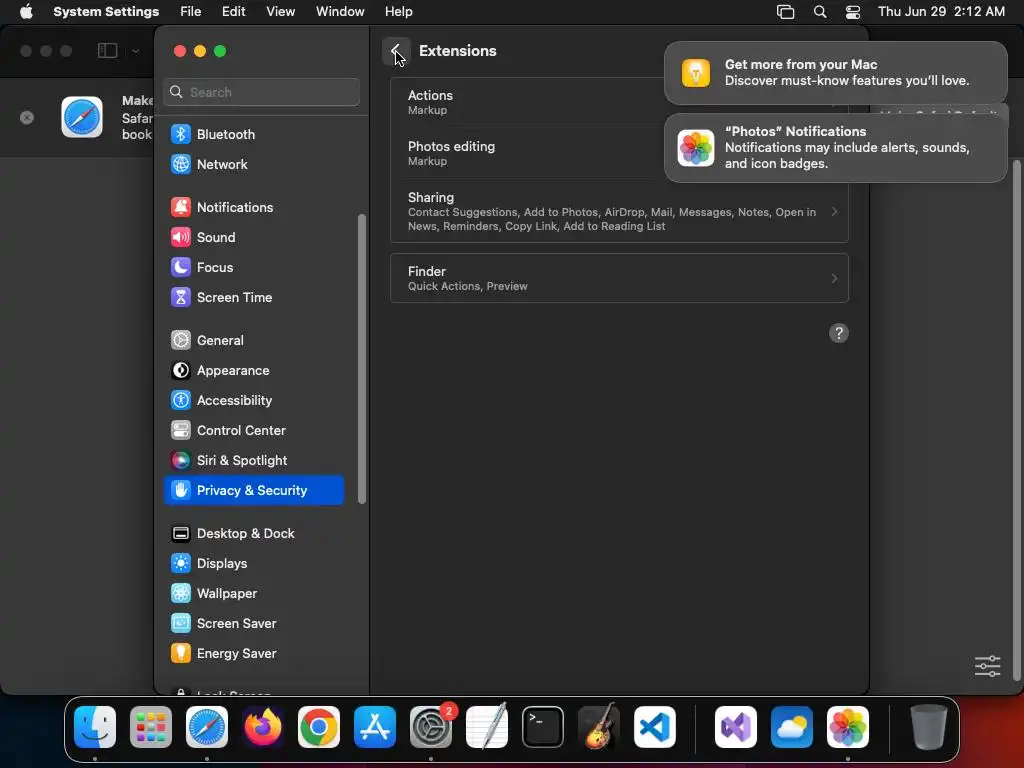Viewport: 1024px width, 768px height.
Task: Open Accessibility settings
Action: pyautogui.click(x=254, y=400)
